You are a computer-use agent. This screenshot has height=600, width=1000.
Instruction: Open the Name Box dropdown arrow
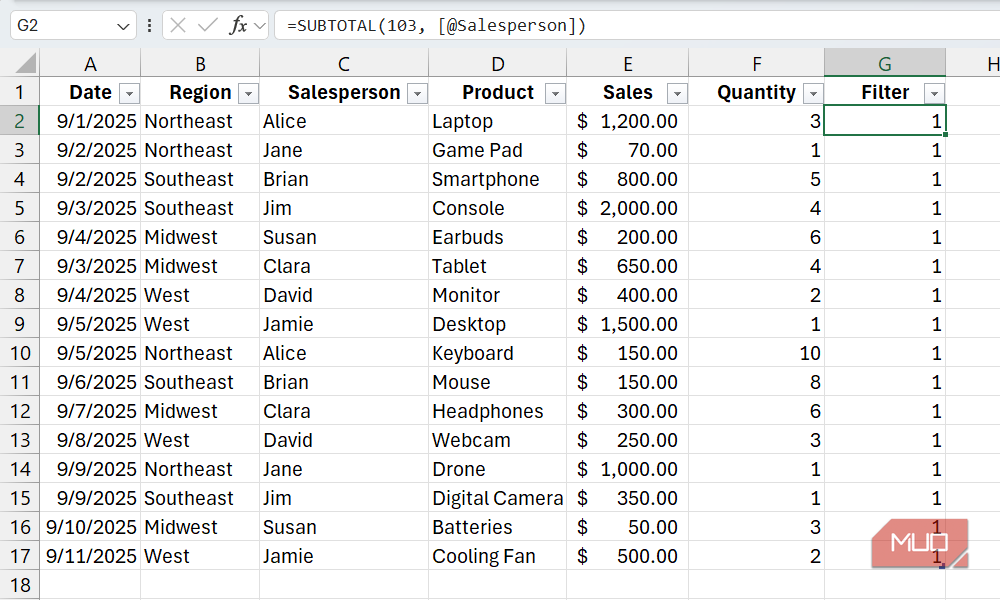point(124,27)
